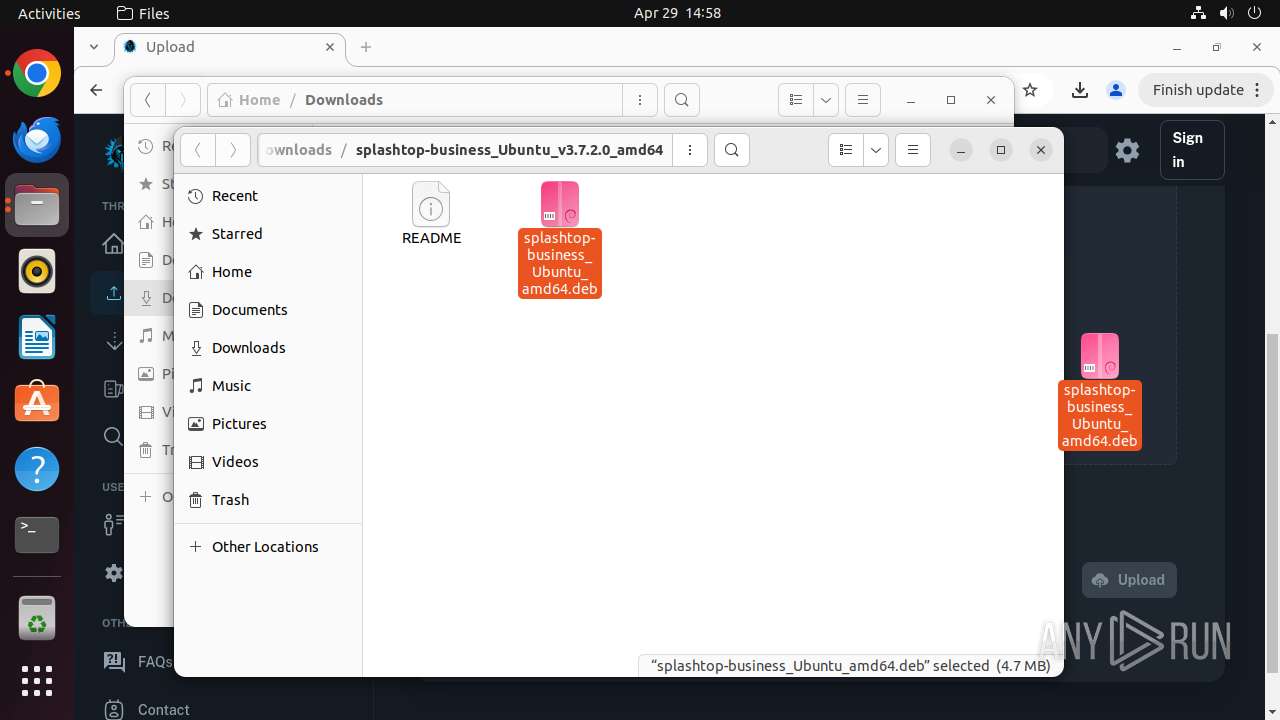Click Home path segment in back Files window

click(249, 100)
